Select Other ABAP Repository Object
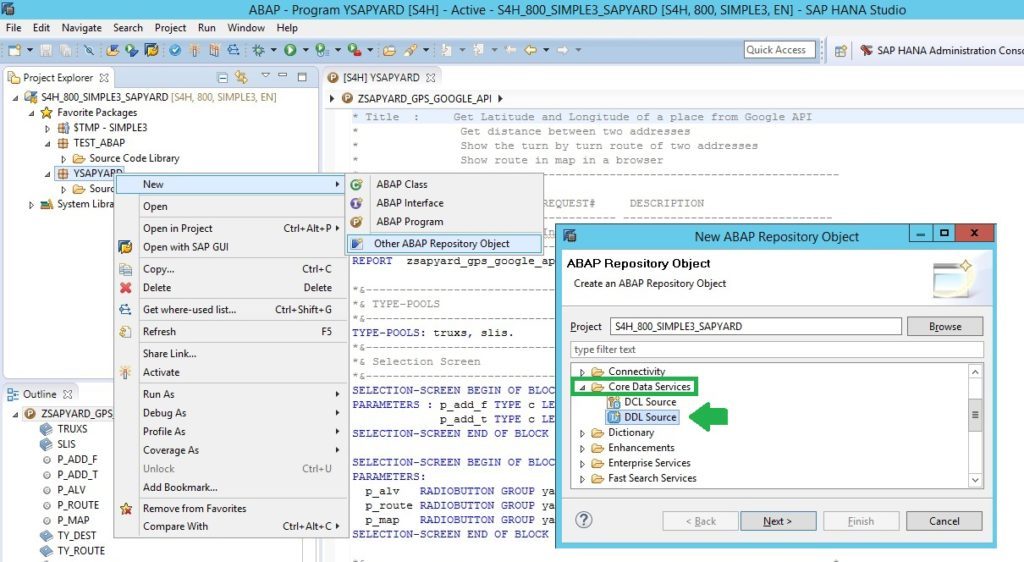1024x562 pixels. click(444, 243)
